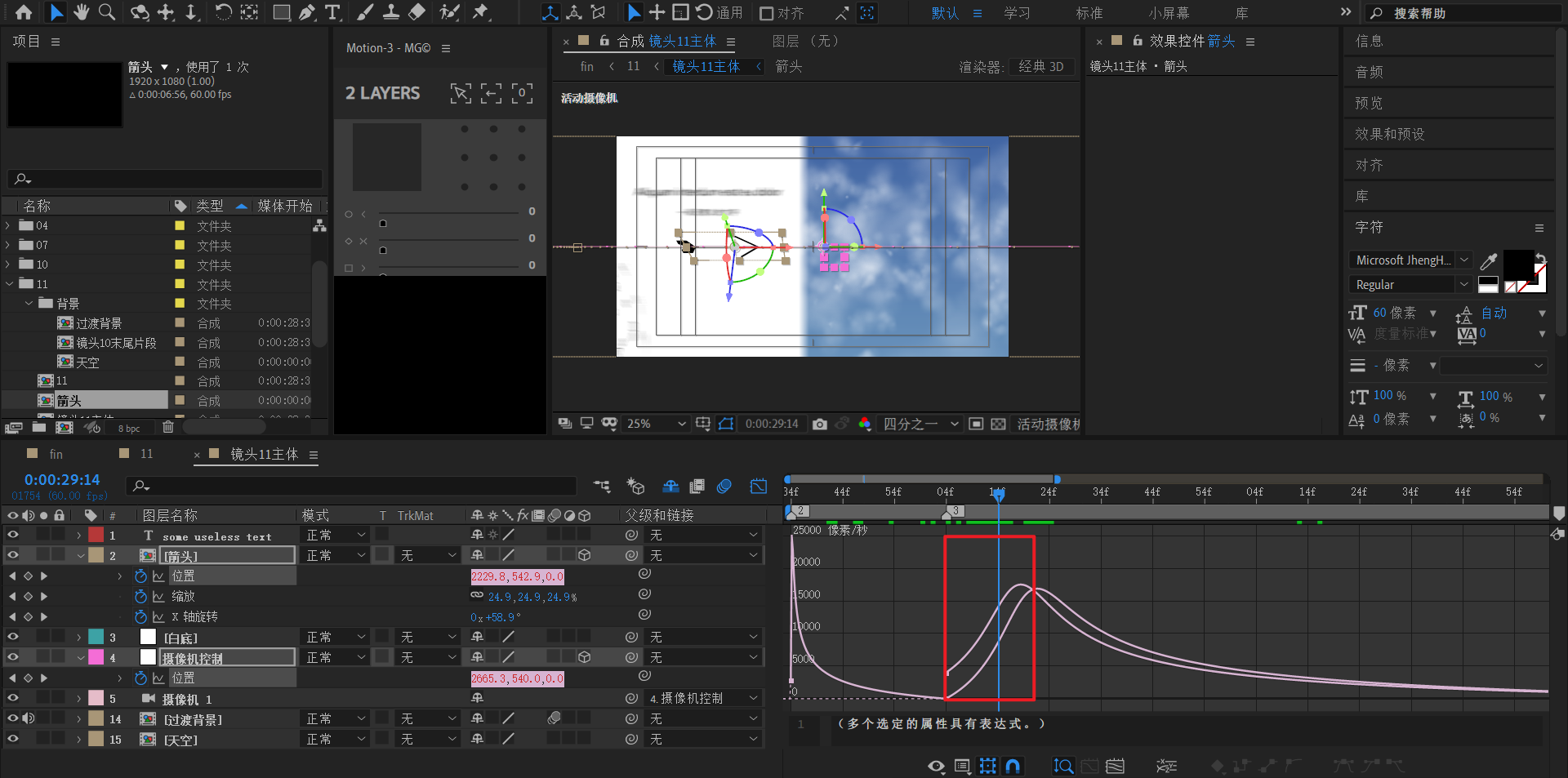Open the 库 workspace

click(1241, 13)
